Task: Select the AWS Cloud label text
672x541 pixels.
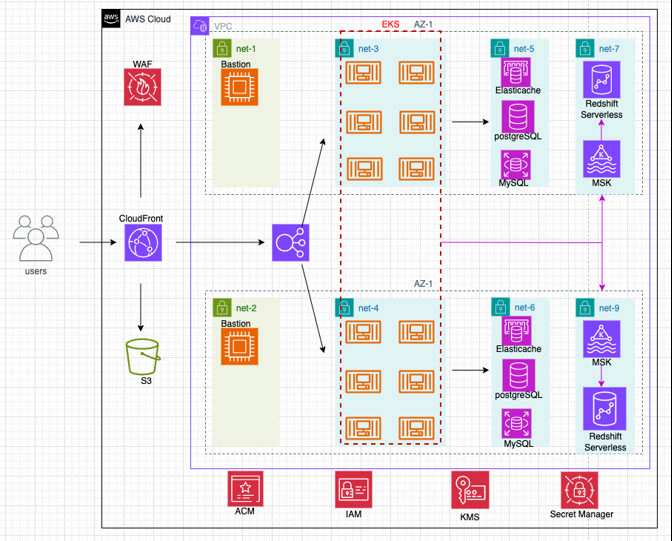Action: coord(148,19)
